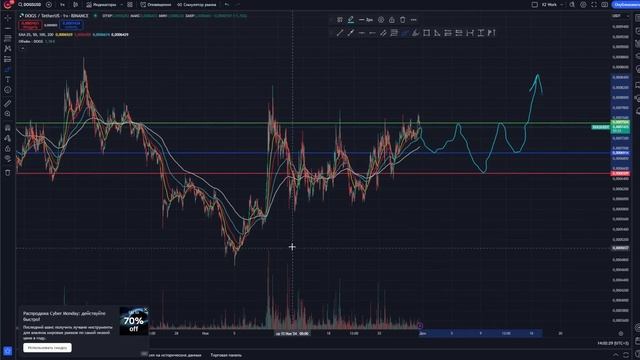The image size is (640, 360).
Task: Open the Индикаторы menu
Action: [102, 4]
